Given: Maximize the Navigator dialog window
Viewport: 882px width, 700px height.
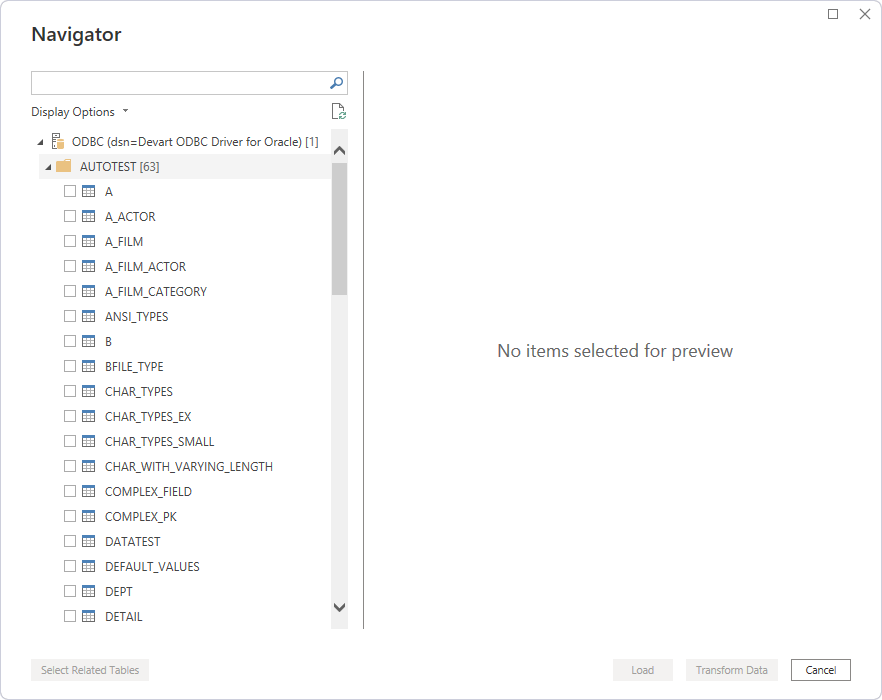Looking at the screenshot, I should click(x=833, y=14).
